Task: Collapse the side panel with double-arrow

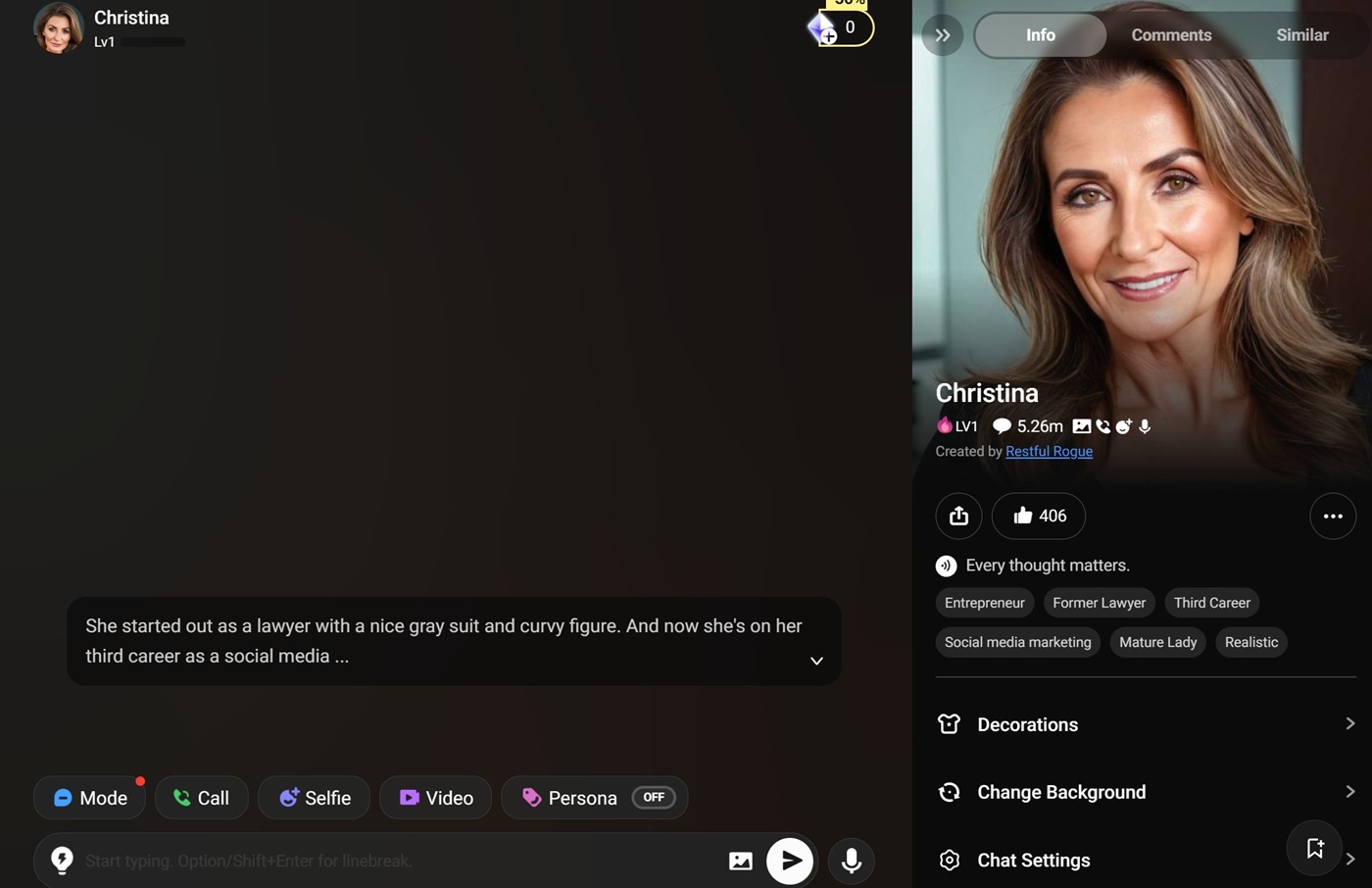Action: [x=943, y=35]
